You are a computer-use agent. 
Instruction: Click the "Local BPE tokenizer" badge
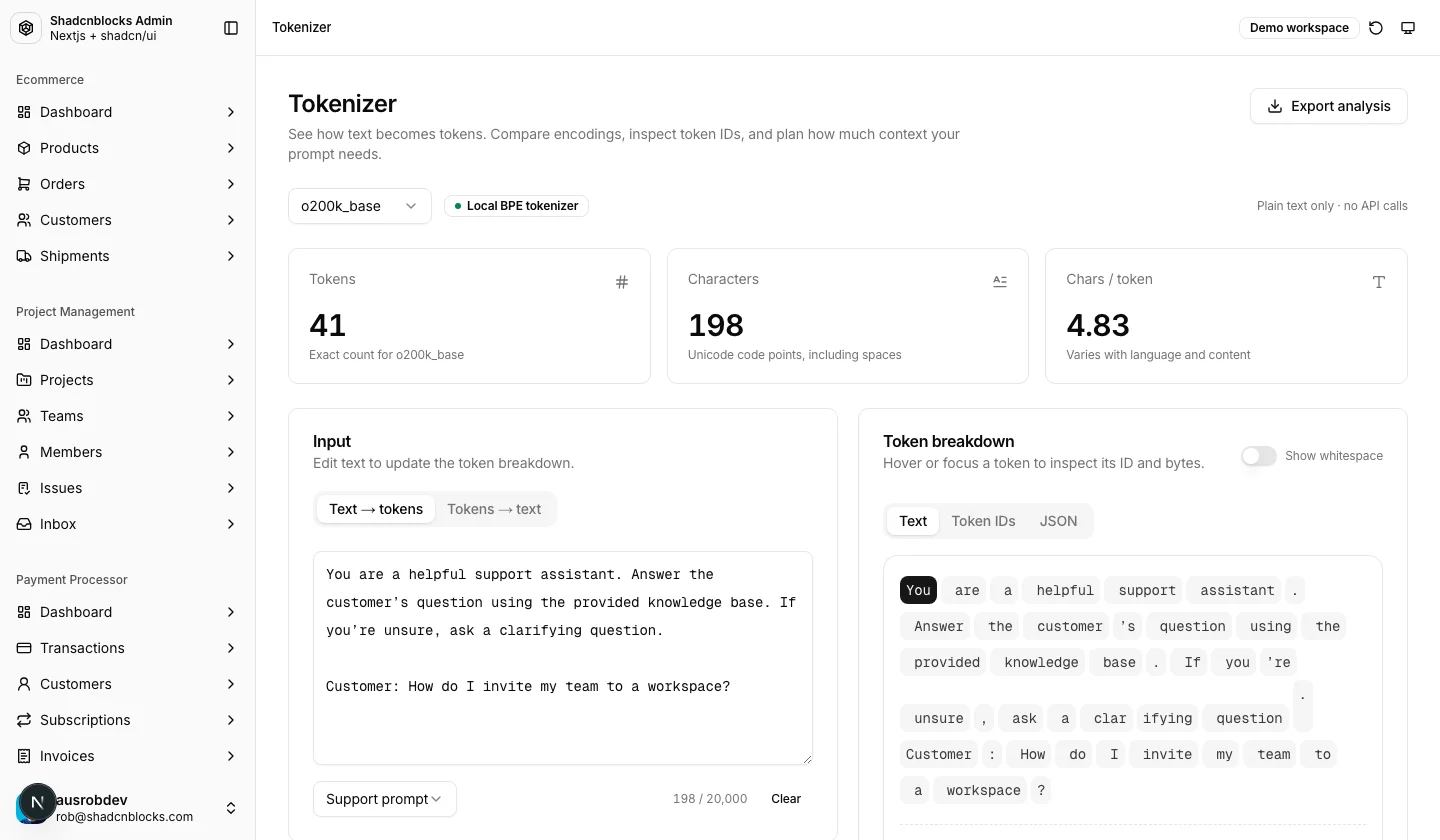(x=516, y=206)
